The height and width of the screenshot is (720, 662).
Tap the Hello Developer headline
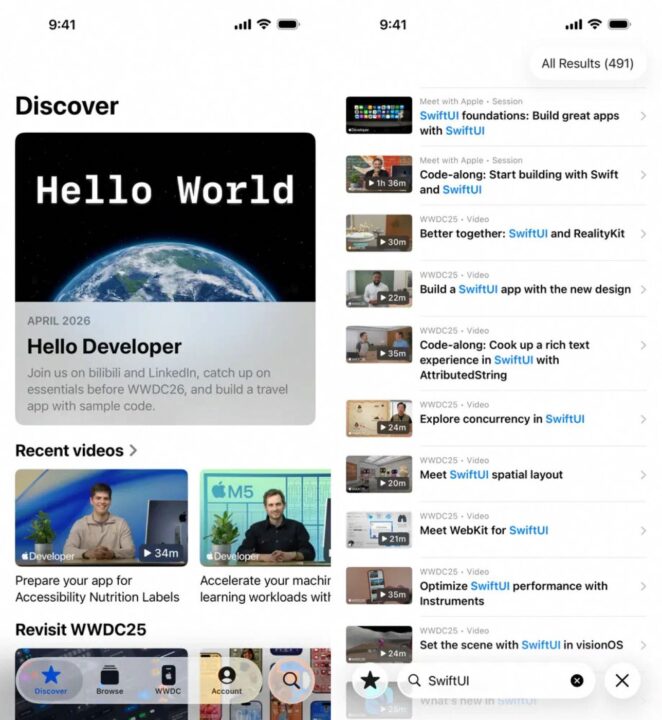104,346
